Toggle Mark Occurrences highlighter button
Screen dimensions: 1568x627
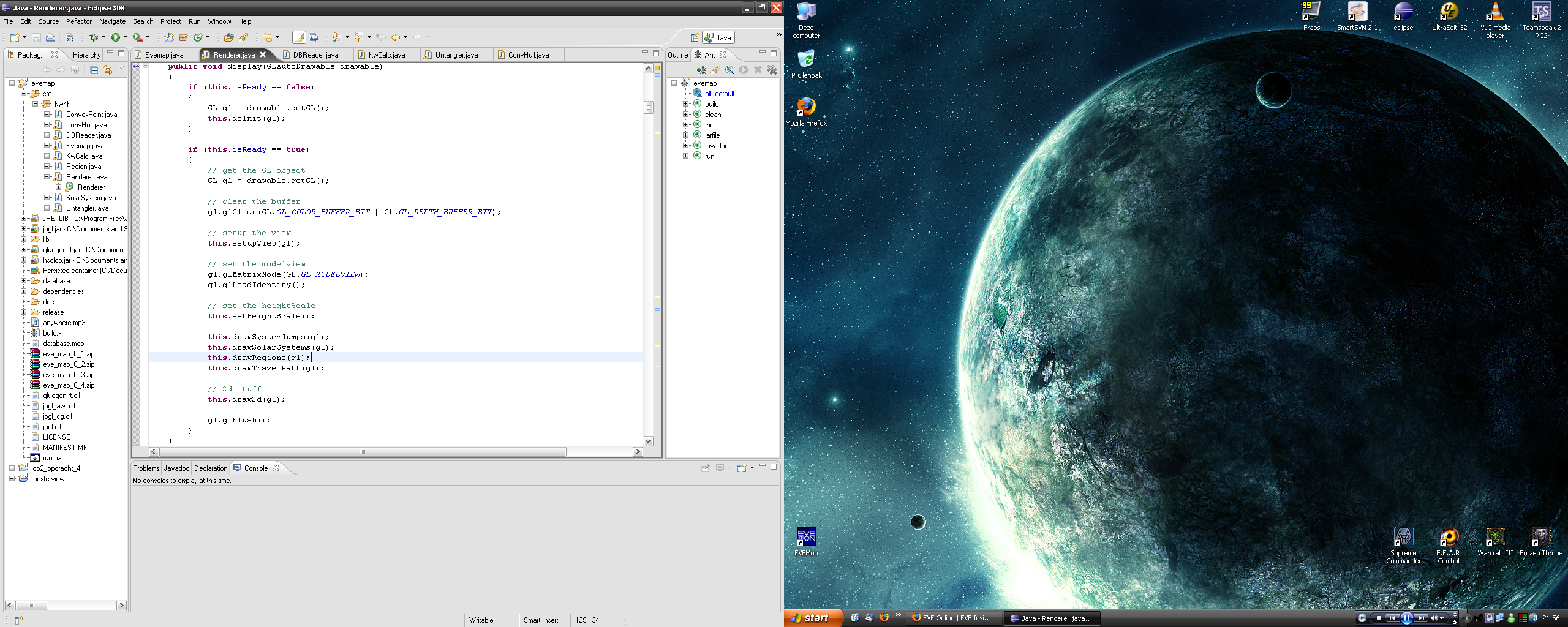(x=299, y=37)
